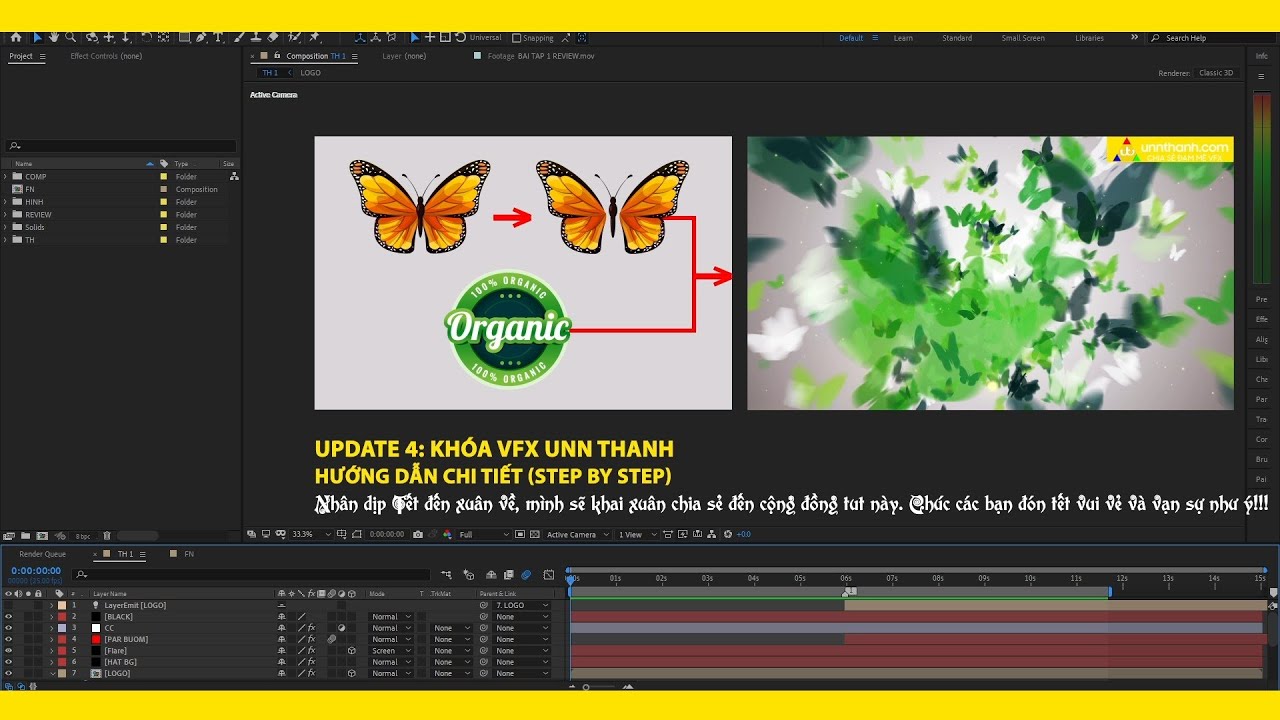
Task: Click the red label swatch of [BLACK] layer
Action: [60, 617]
